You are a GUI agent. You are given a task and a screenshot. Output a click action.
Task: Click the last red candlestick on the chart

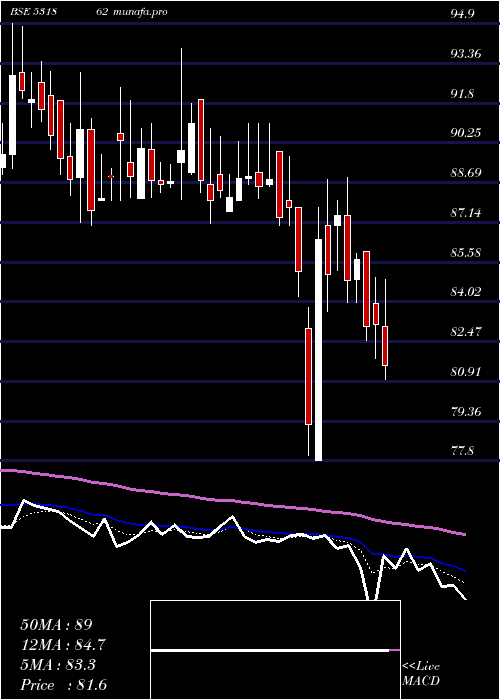385,346
